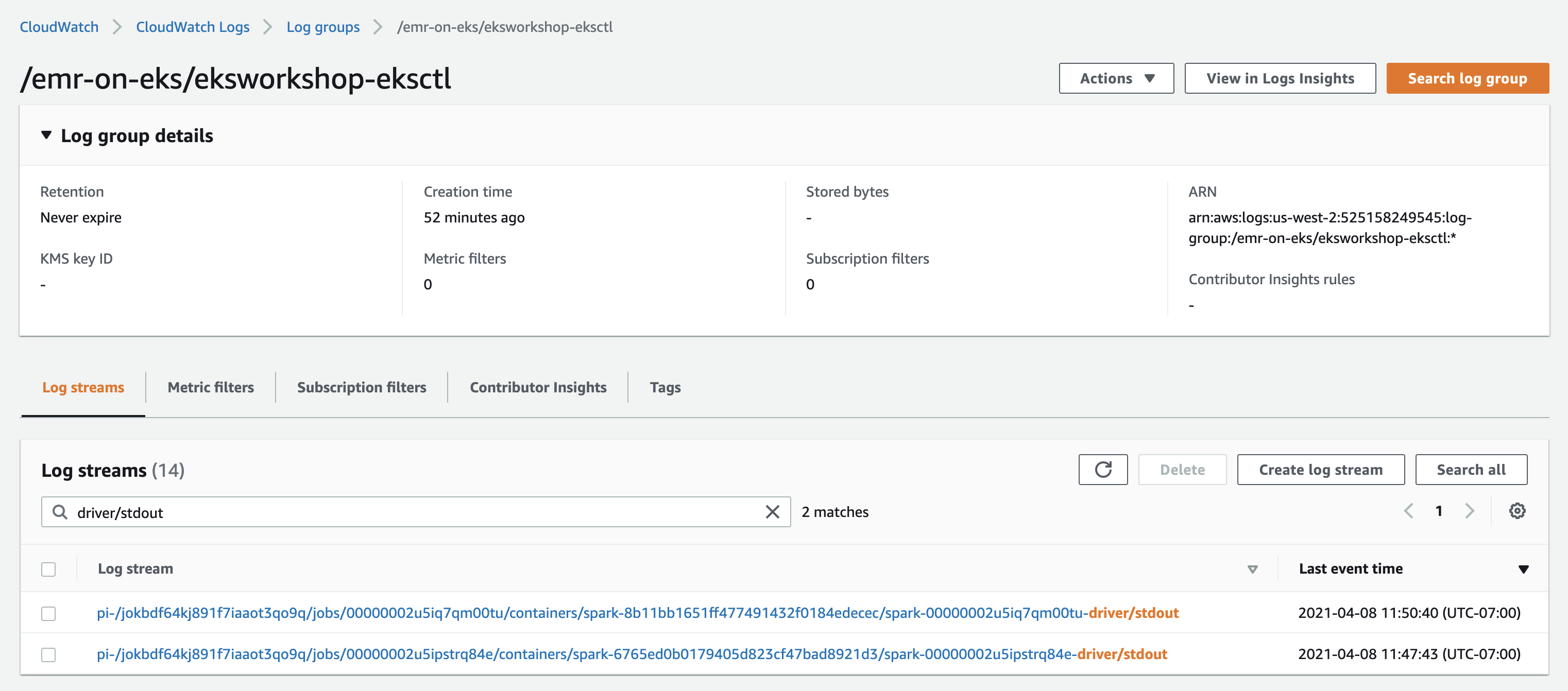Image resolution: width=1568 pixels, height=691 pixels.
Task: Open the Contributor Insights tab
Action: pyautogui.click(x=538, y=388)
